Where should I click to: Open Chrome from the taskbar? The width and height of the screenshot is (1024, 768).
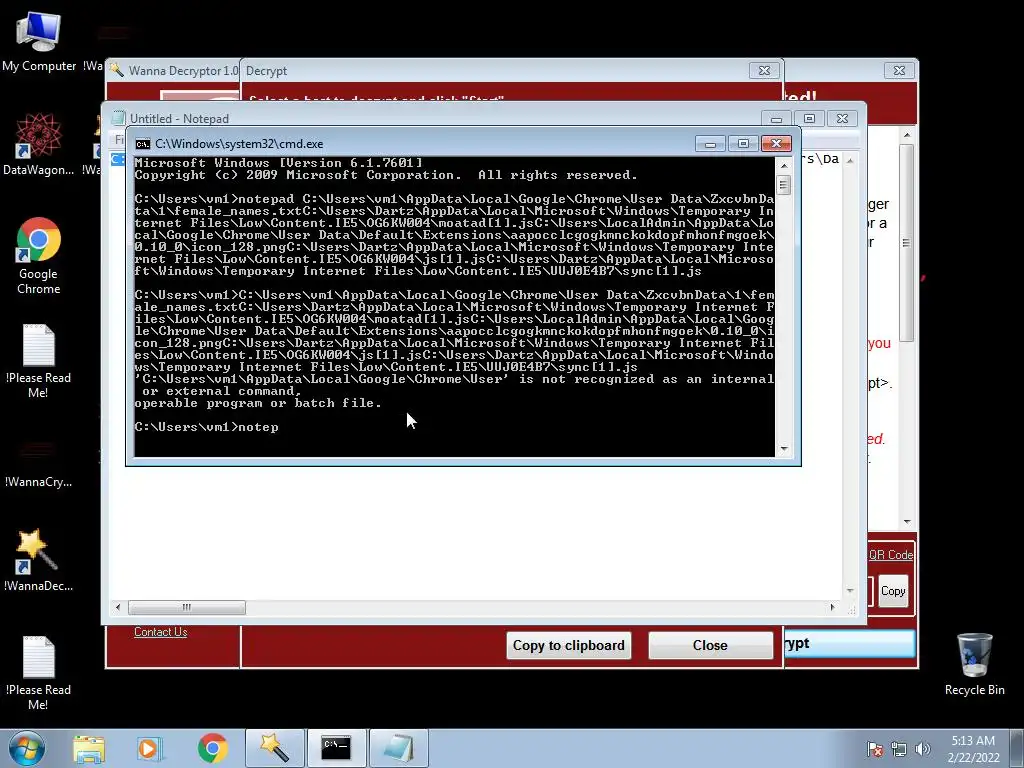tap(212, 748)
